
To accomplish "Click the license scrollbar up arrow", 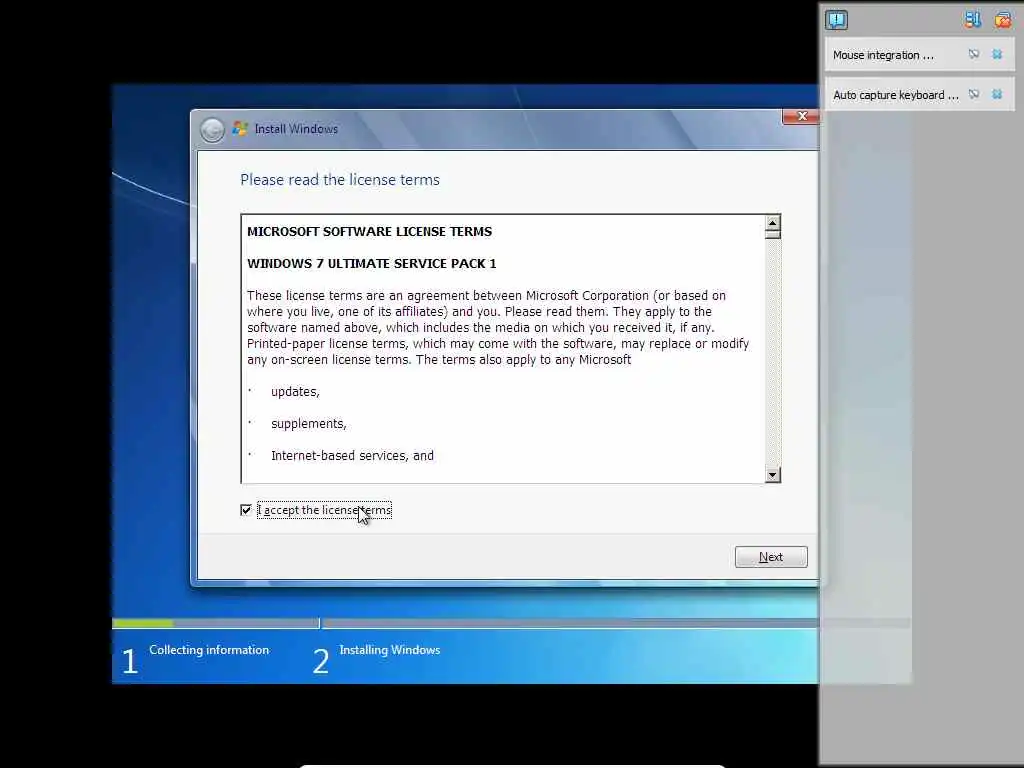I will [773, 223].
